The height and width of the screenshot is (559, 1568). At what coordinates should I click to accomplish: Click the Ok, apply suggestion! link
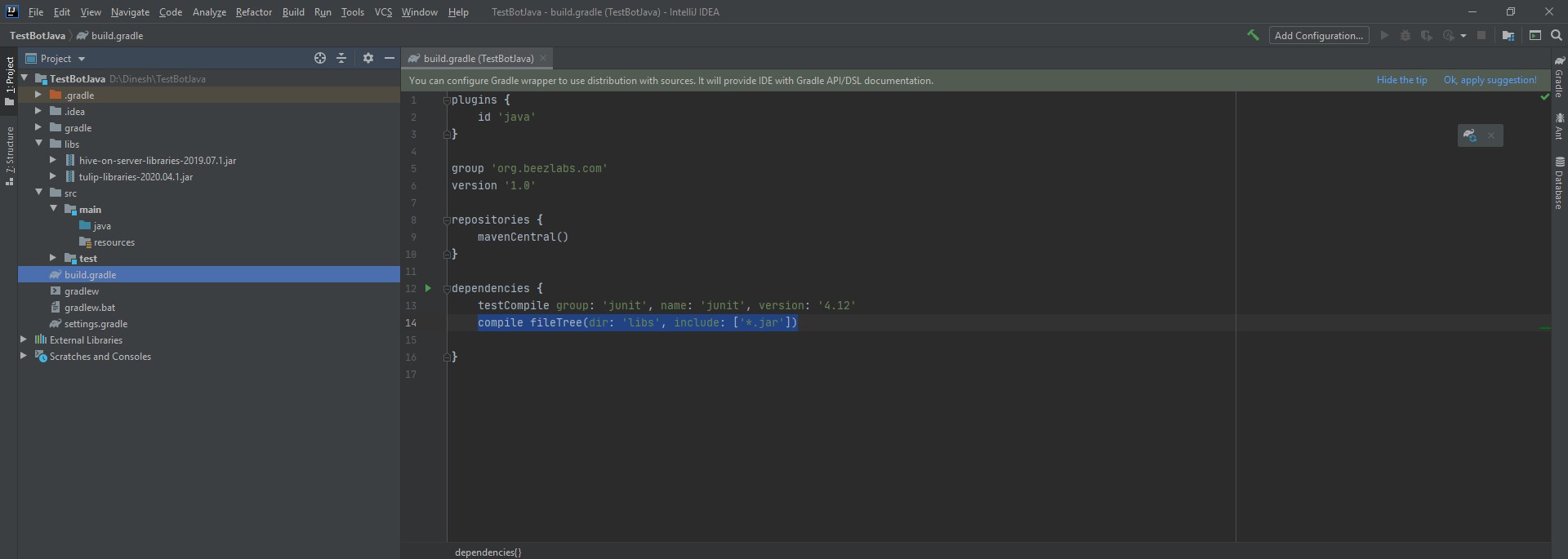pyautogui.click(x=1490, y=80)
